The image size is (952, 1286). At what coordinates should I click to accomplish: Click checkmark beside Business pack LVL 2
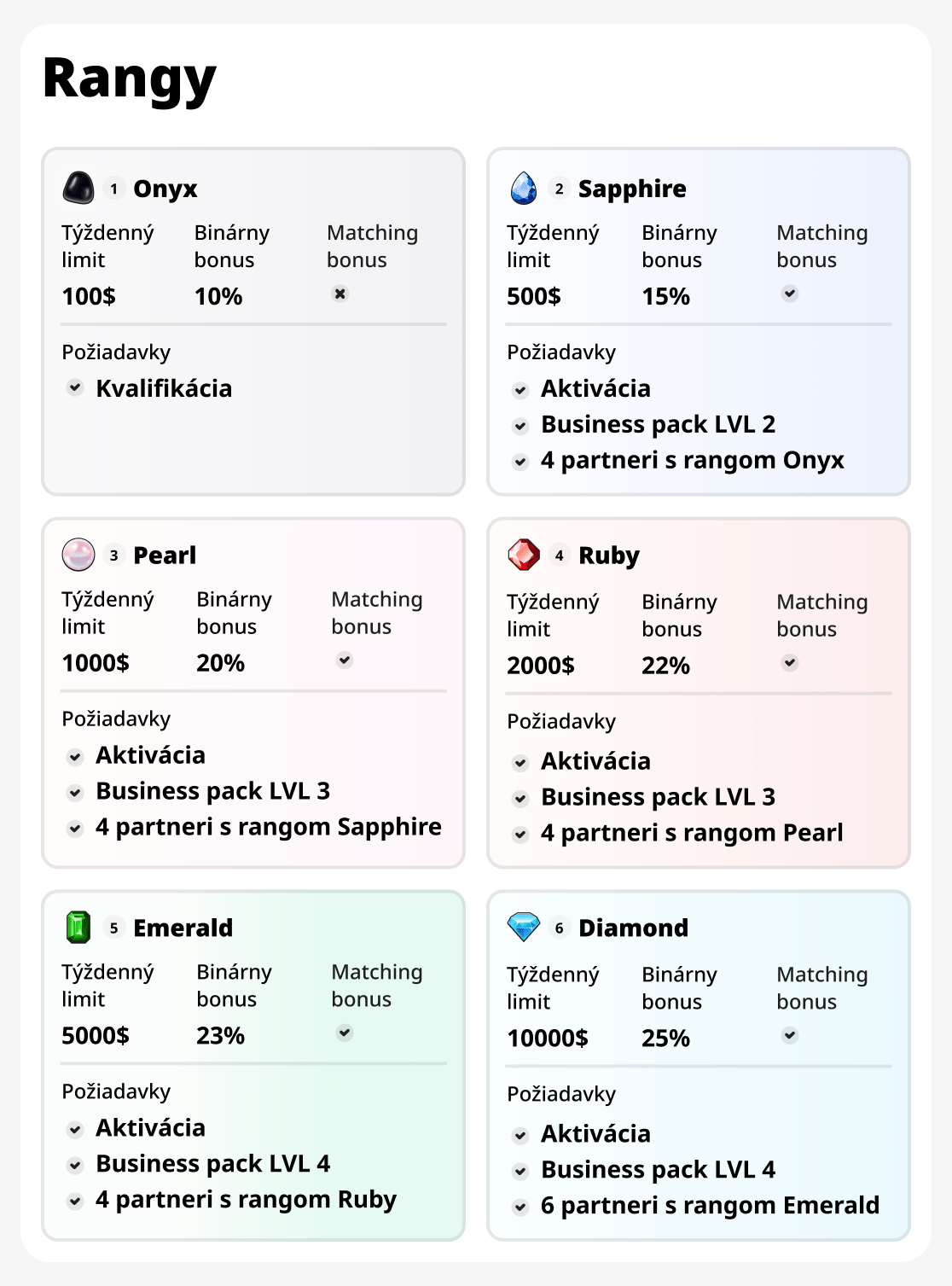520,425
